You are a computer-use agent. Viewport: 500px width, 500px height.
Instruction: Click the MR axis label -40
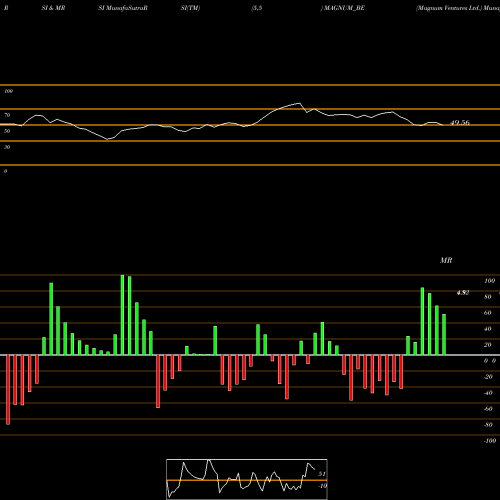[488, 393]
